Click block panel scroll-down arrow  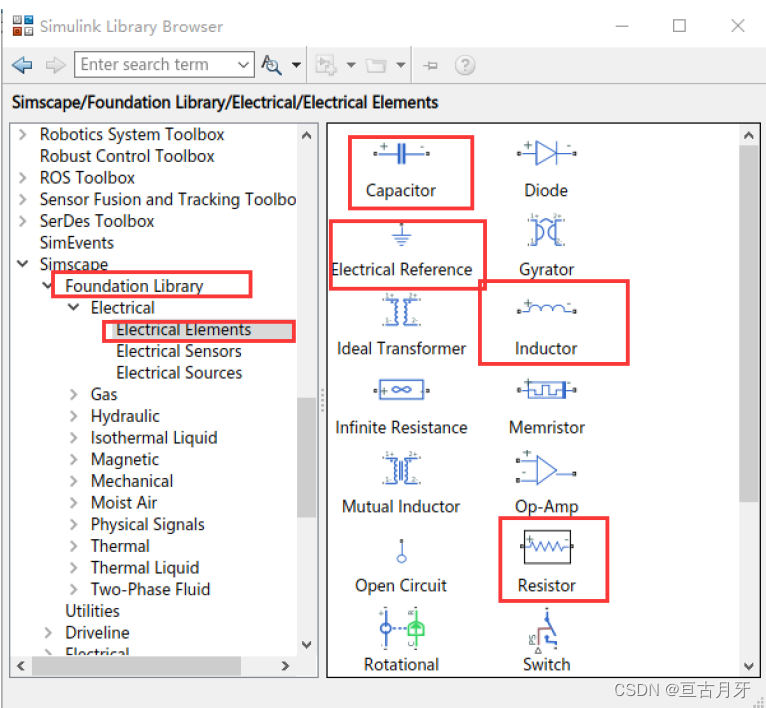[x=748, y=665]
